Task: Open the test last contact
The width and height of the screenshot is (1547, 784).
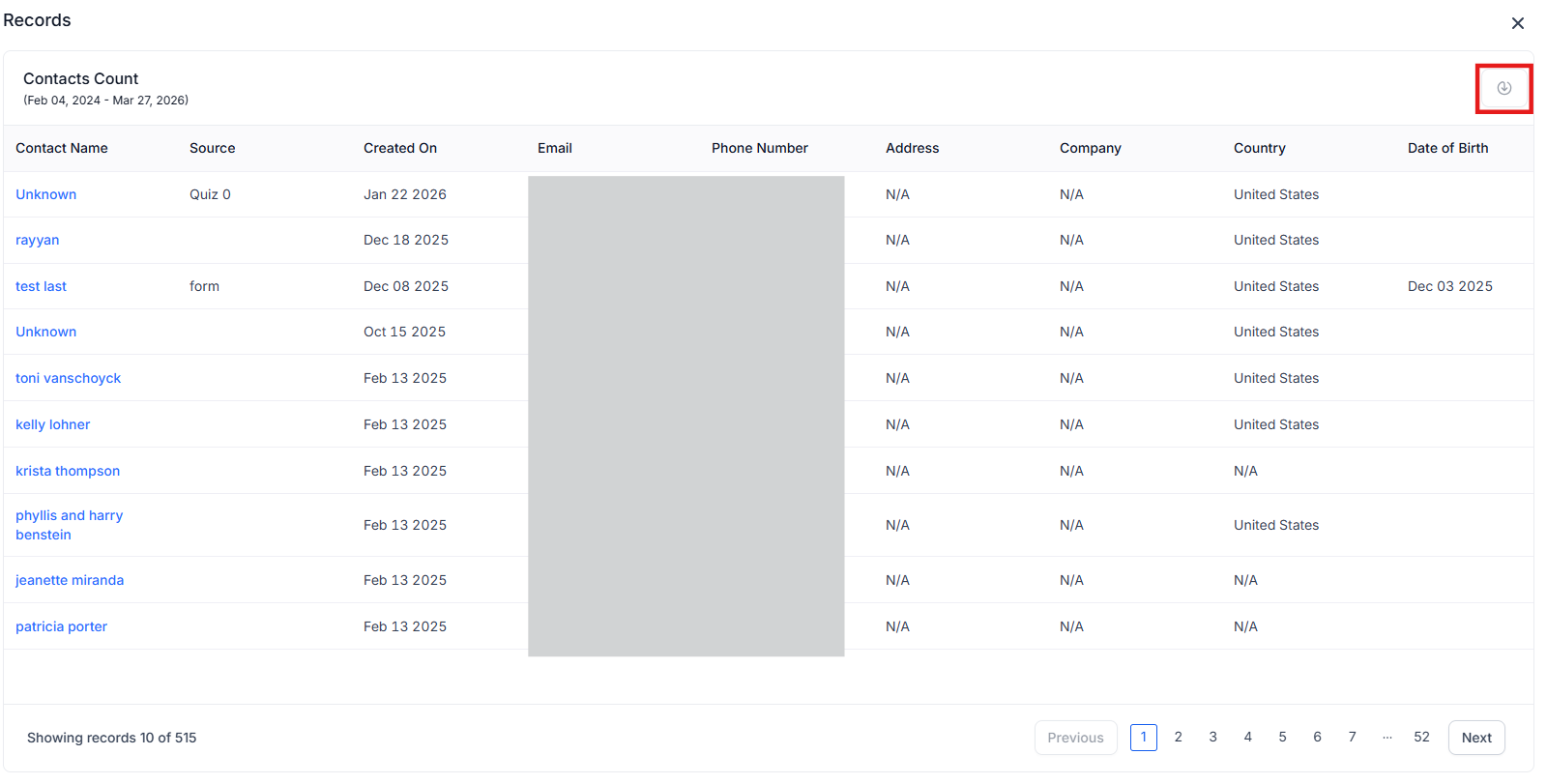Action: click(x=41, y=286)
